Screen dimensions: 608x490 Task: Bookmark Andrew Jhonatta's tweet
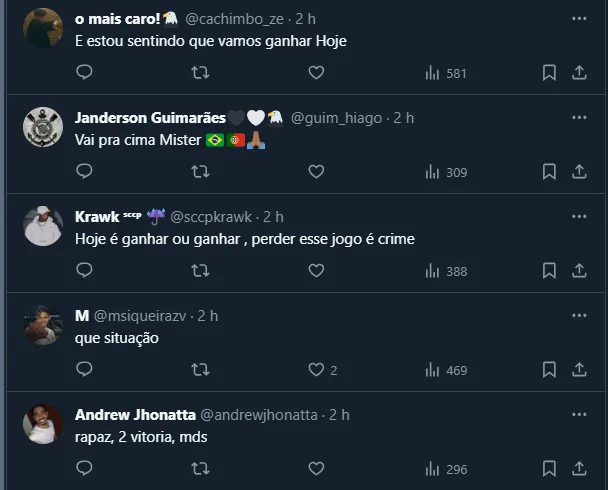pos(549,469)
